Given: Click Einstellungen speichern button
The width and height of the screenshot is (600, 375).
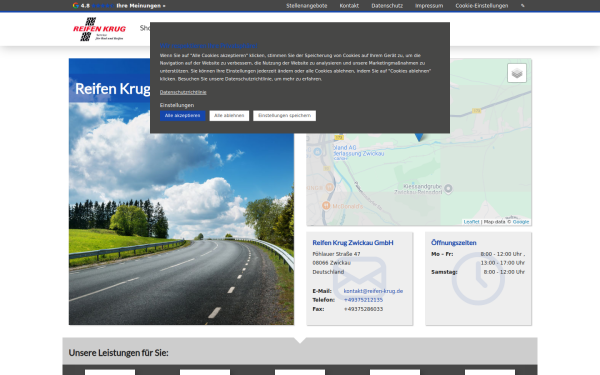Looking at the screenshot, I should click(x=284, y=116).
